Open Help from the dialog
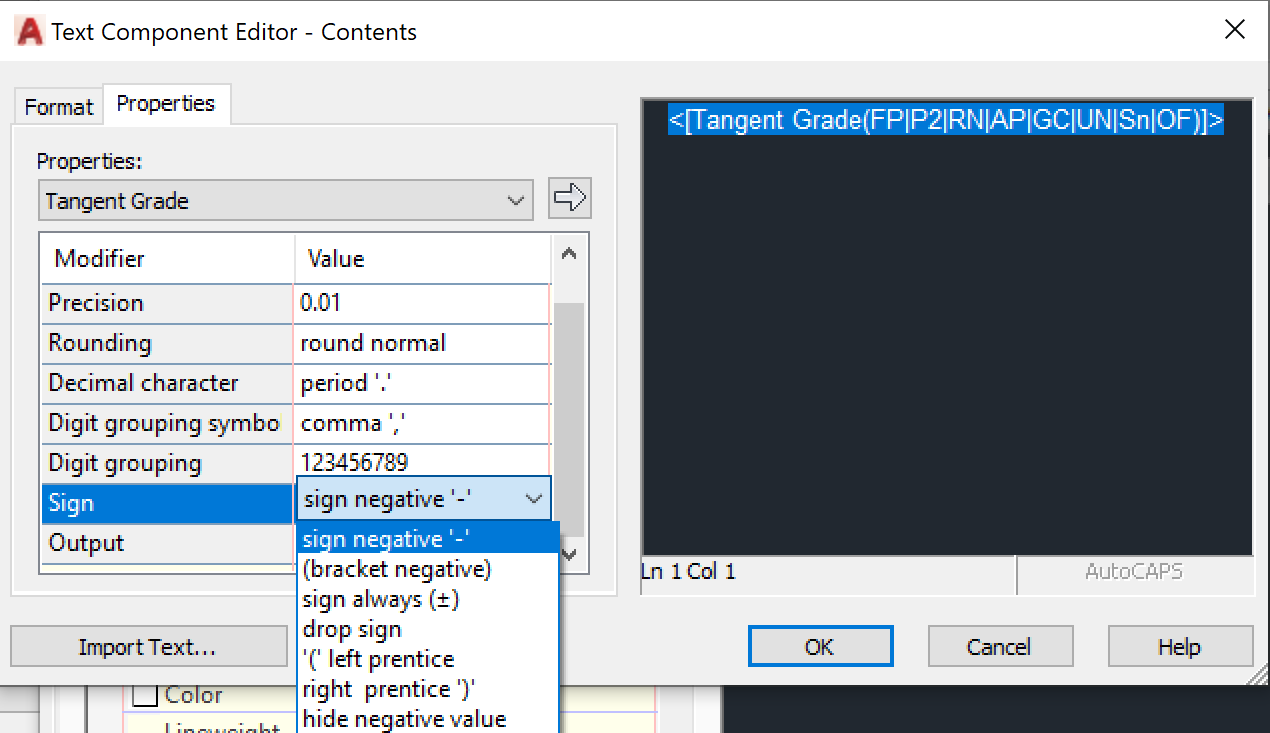 (x=1180, y=646)
